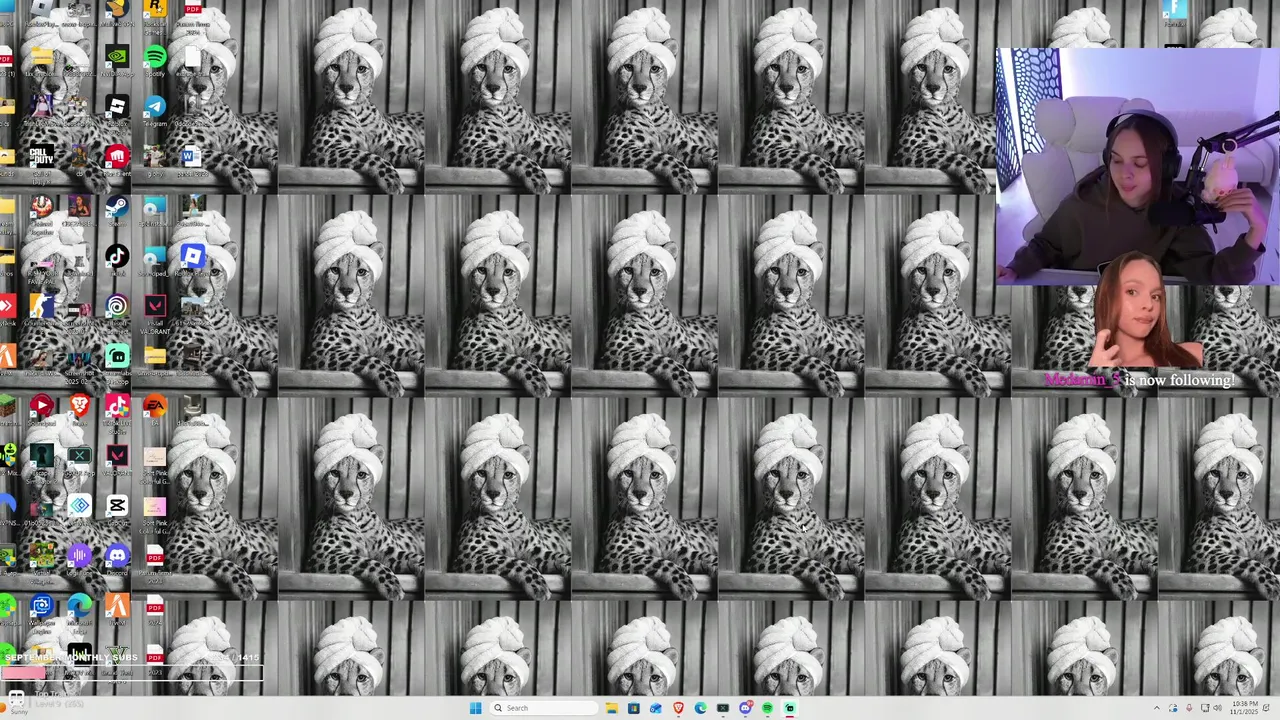Open the clock and calendar flyout
The width and height of the screenshot is (1280, 720).
[1245, 708]
